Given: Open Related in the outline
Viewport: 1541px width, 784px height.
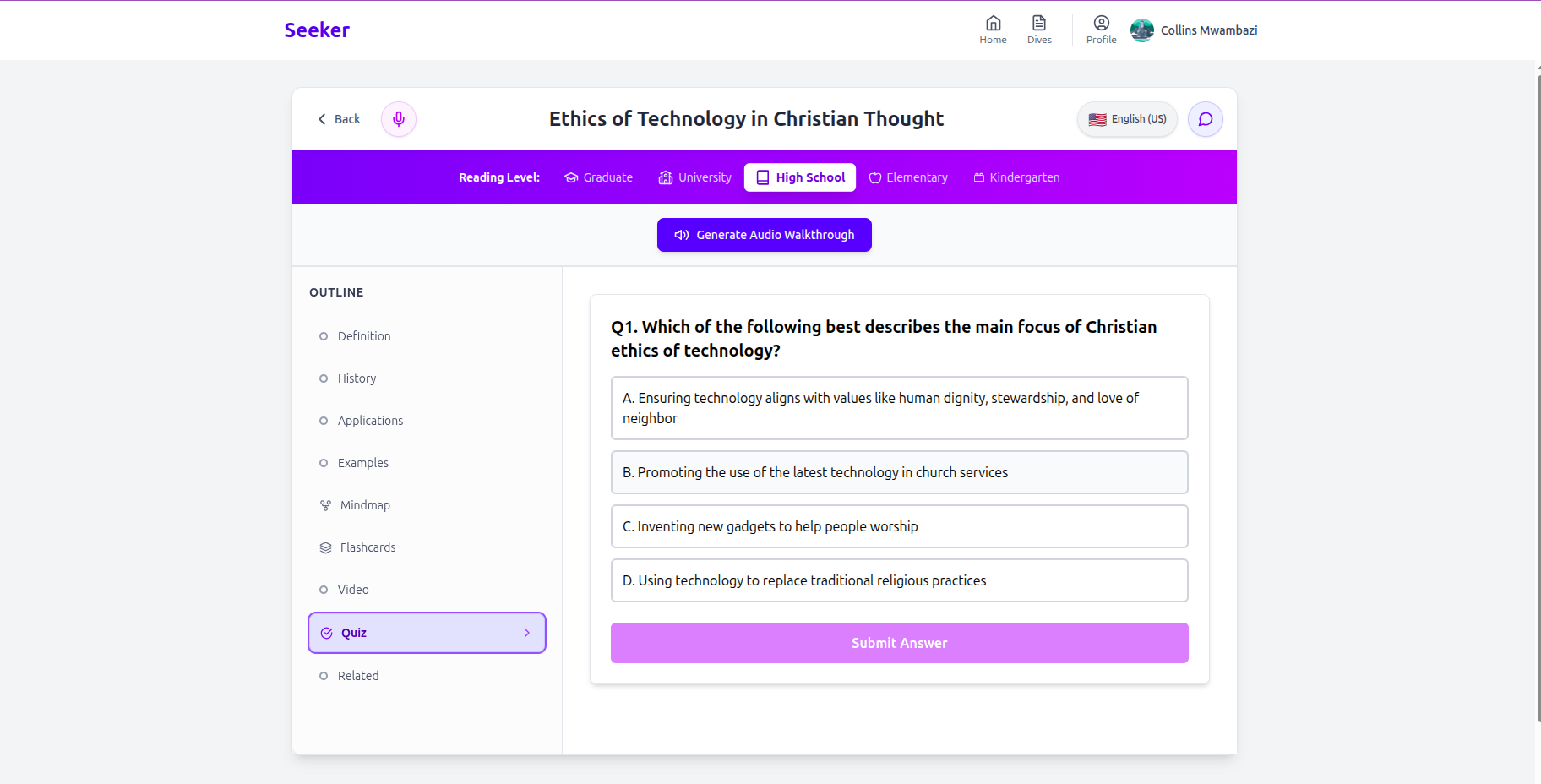Looking at the screenshot, I should click(x=427, y=676).
